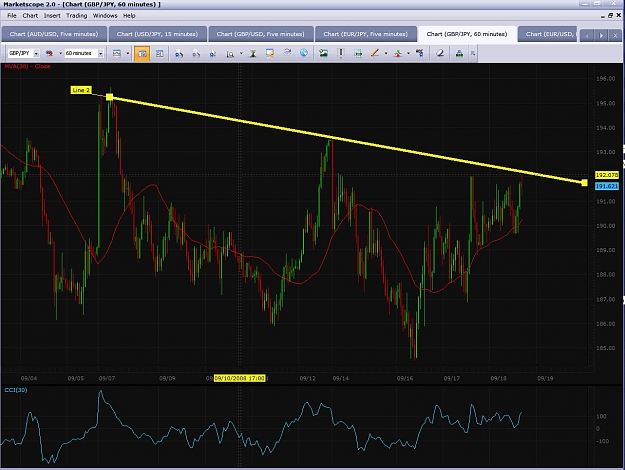Click the green hierarchy tree icon
This screenshot has width=625, height=470.
460,53
